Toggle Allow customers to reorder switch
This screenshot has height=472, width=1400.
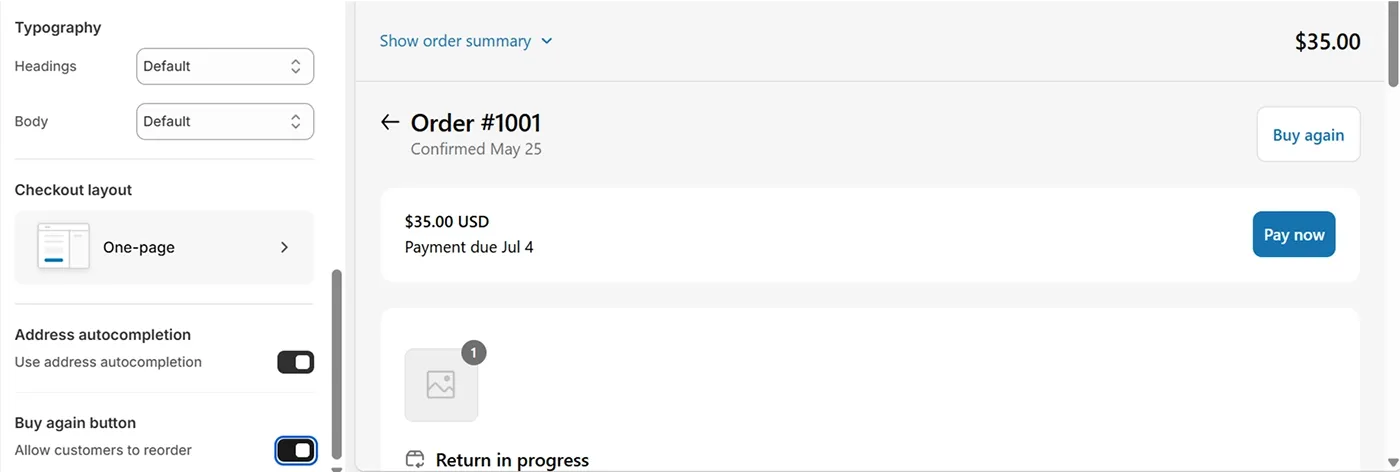click(296, 450)
